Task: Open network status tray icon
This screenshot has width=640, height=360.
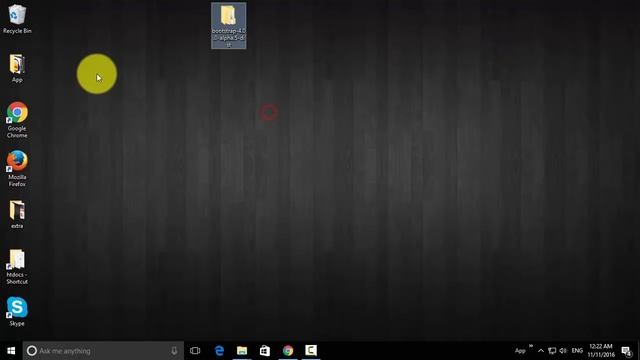Action: tap(552, 351)
